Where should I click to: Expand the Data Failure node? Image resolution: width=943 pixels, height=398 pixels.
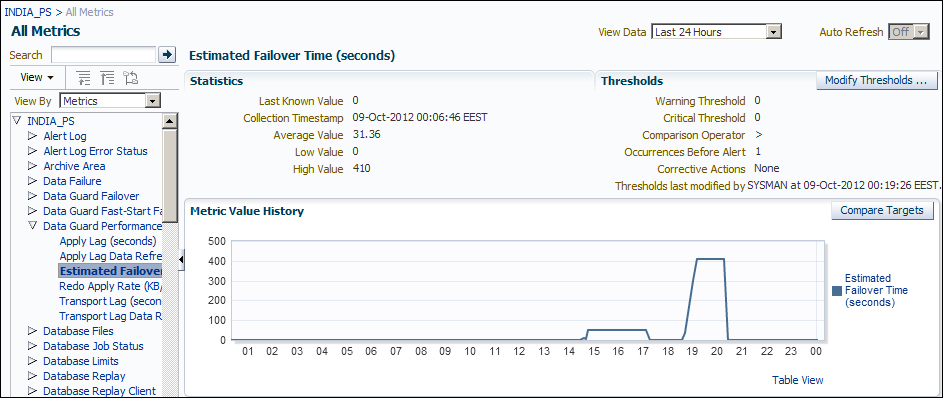click(x=32, y=181)
